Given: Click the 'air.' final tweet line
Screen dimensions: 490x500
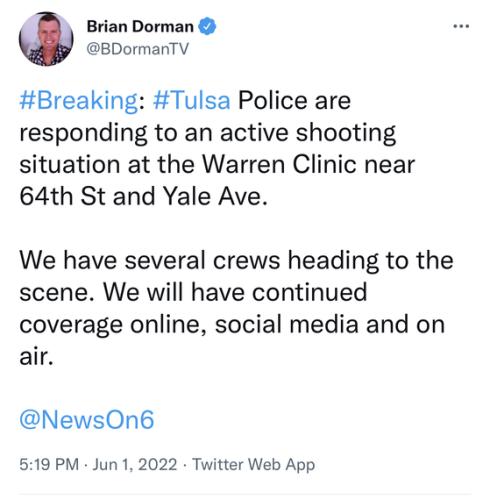Looking at the screenshot, I should pyautogui.click(x=36, y=356).
